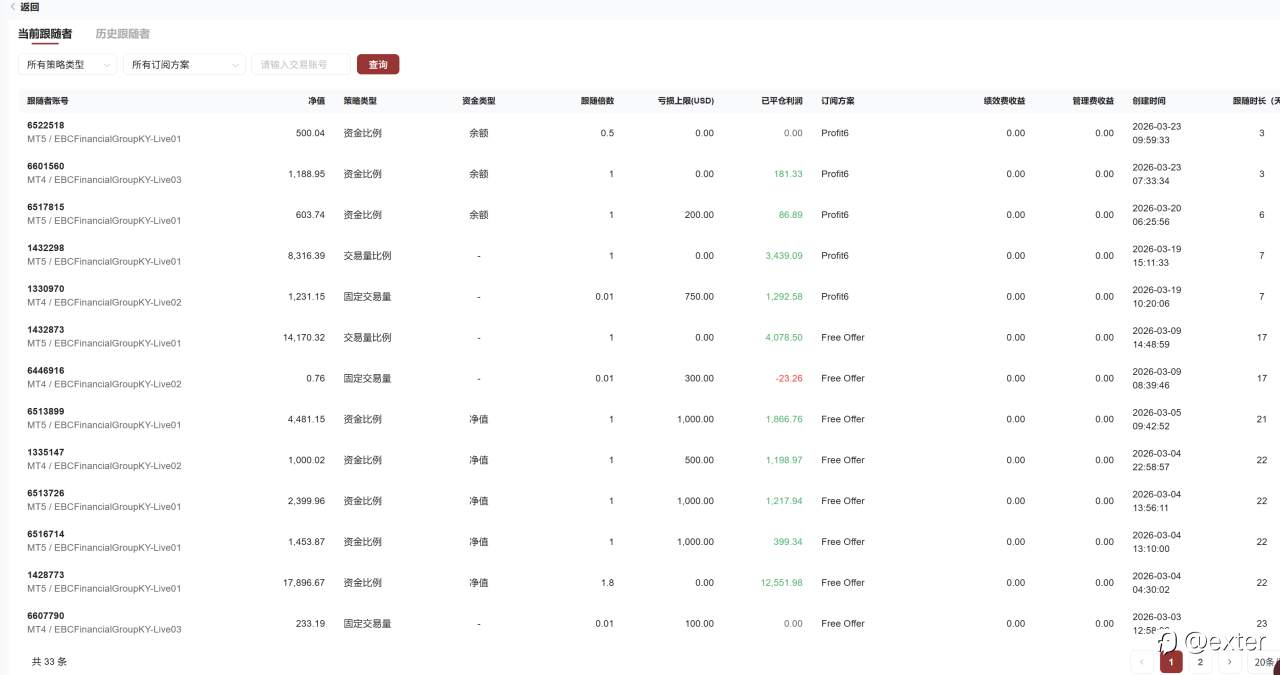The width and height of the screenshot is (1280, 675).
Task: Click the previous page arrow
Action: pos(1142,662)
